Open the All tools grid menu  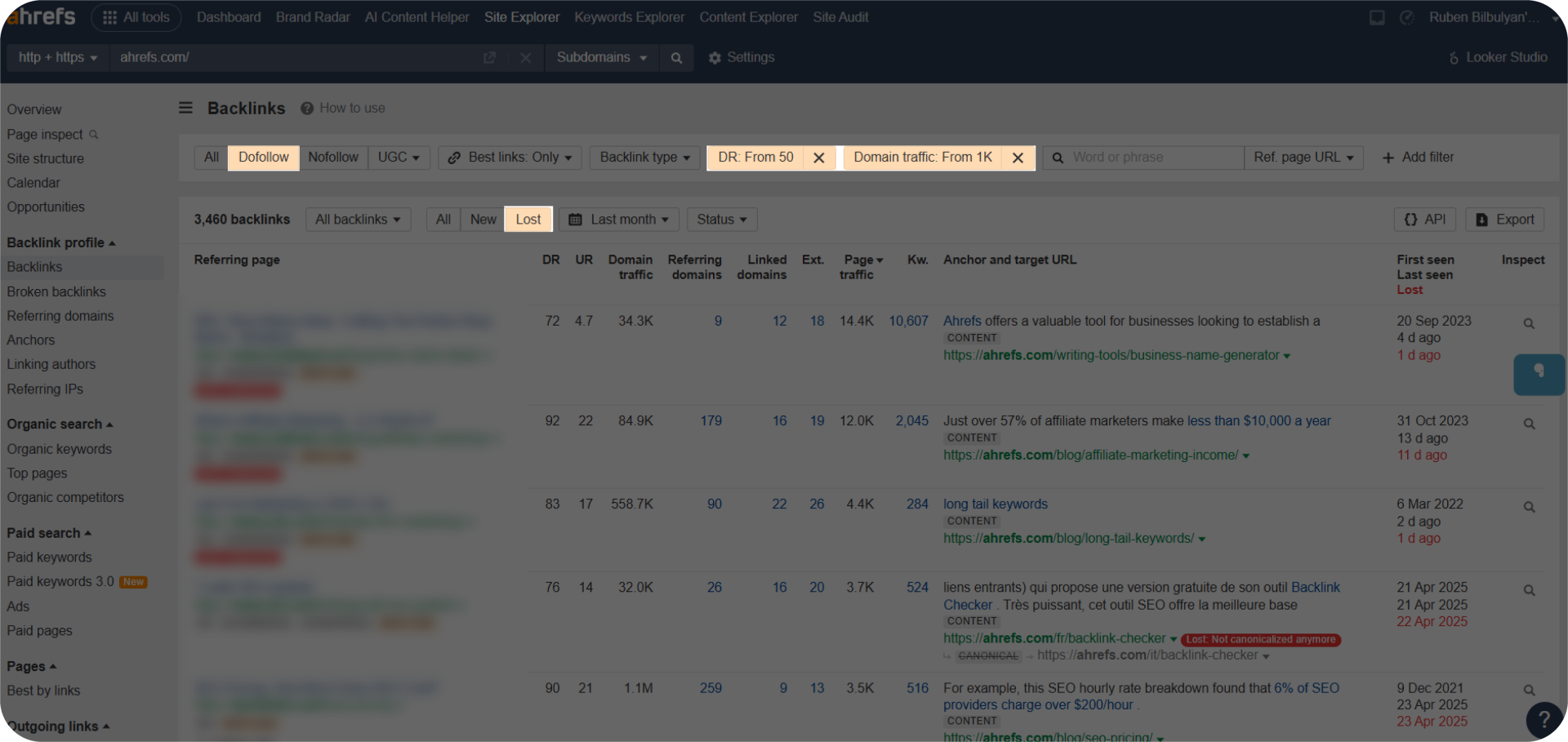tap(136, 17)
